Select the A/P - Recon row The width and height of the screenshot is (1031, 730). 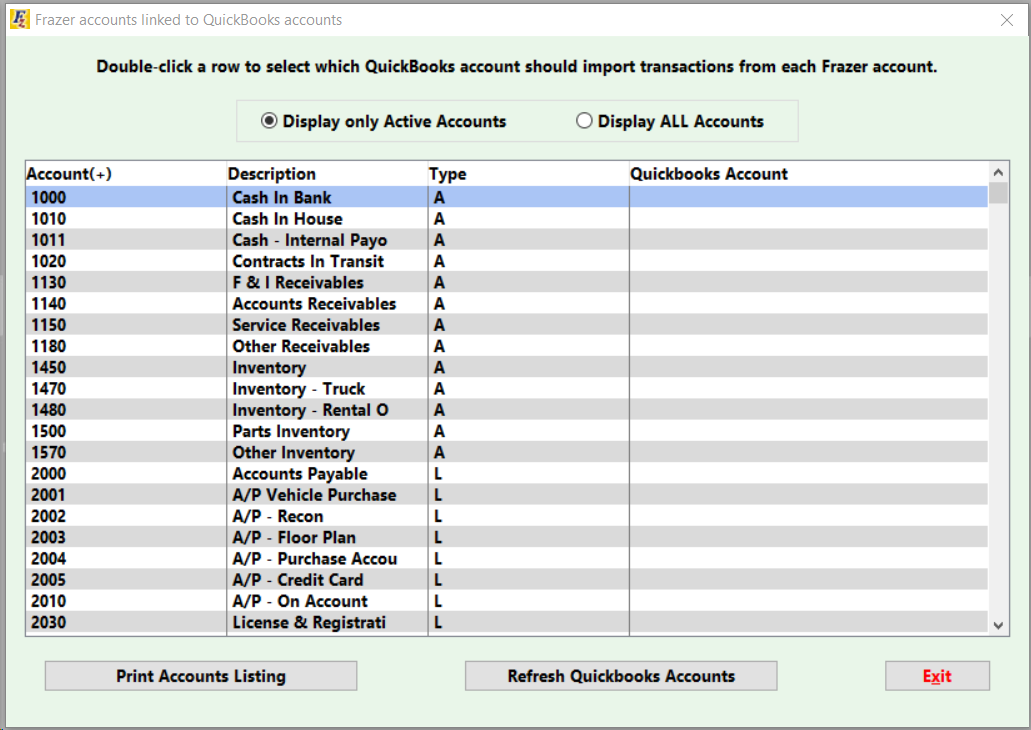(507, 516)
